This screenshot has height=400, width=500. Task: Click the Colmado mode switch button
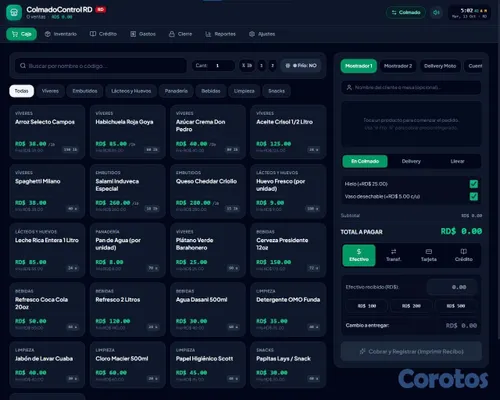coord(406,13)
